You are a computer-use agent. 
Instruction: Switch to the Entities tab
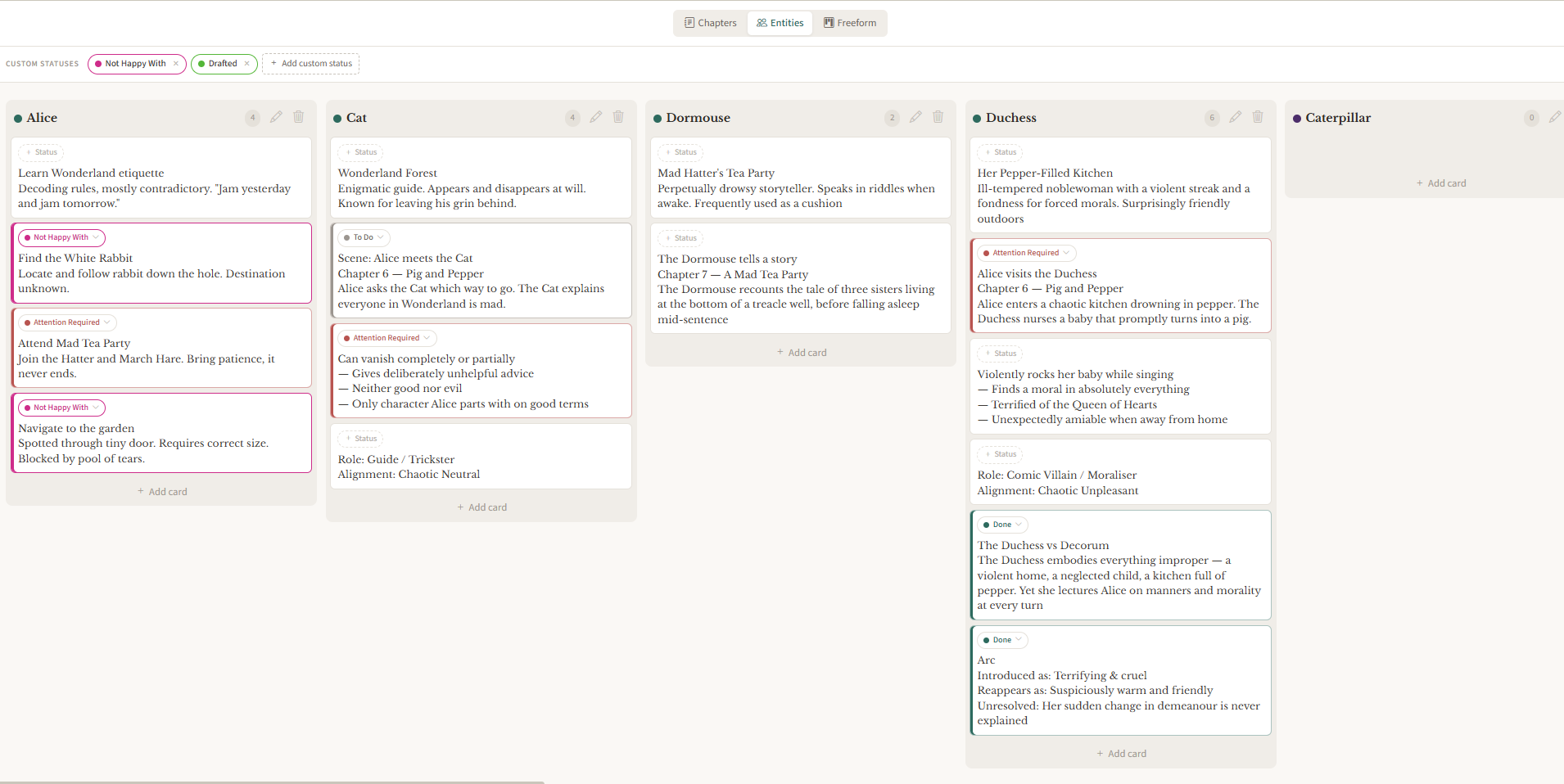780,23
